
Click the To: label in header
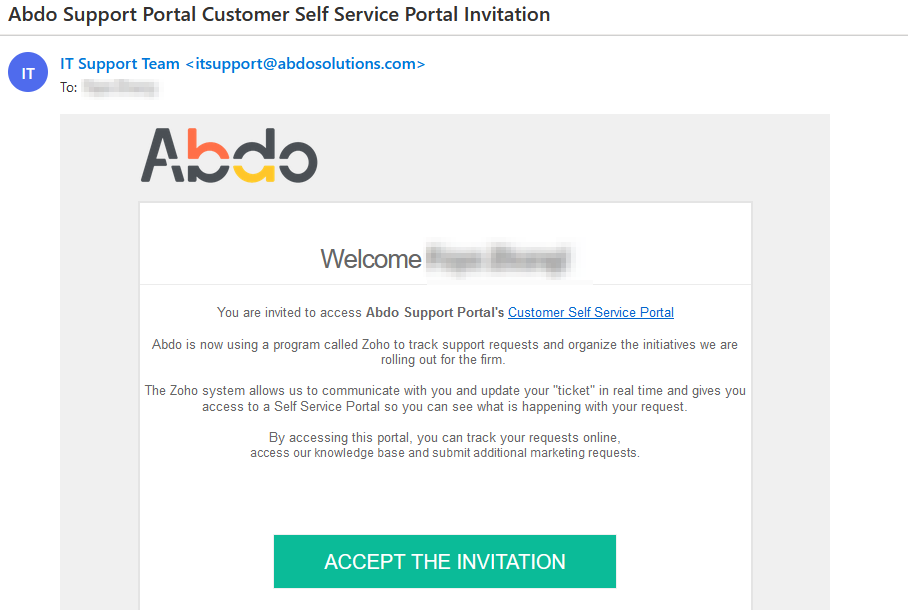68,87
